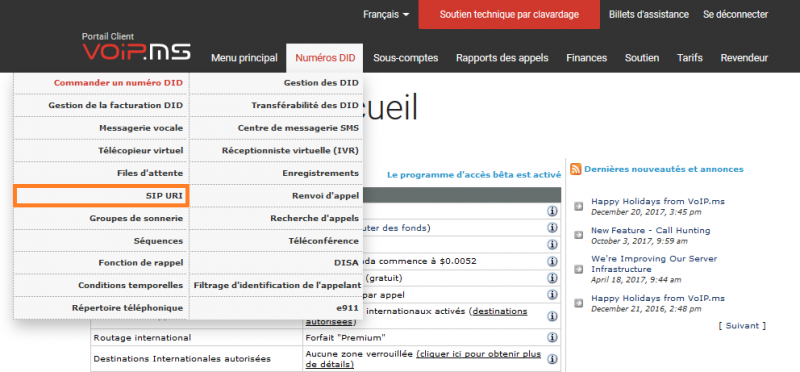Open the Menu principal tab
This screenshot has height=372, width=800.
point(244,58)
